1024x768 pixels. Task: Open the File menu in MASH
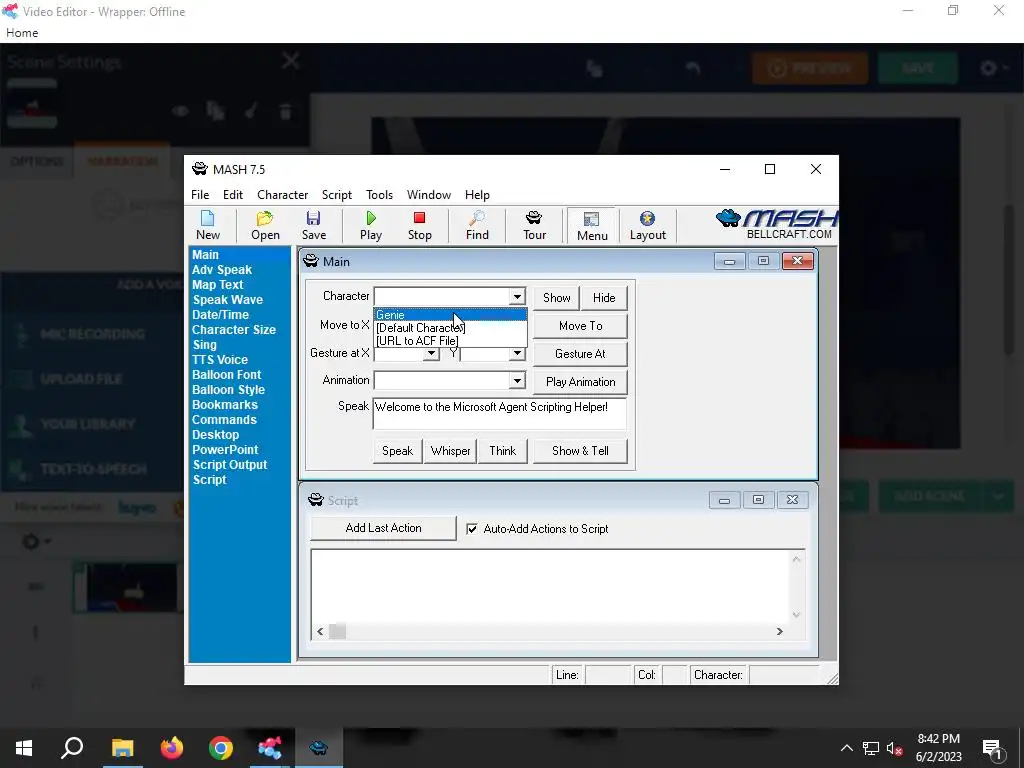[x=200, y=195]
